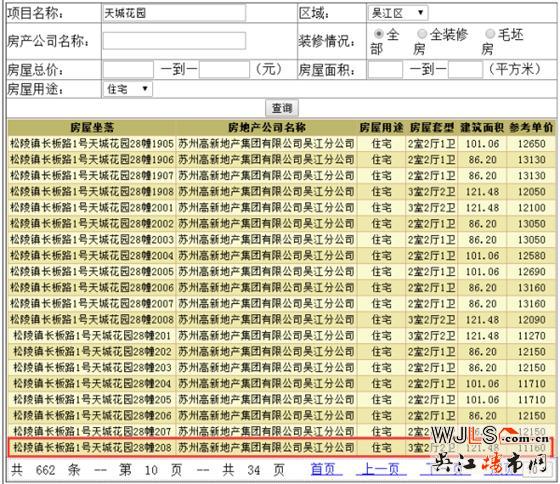
Task: Click the minimum 房屋面积 input field
Action: 385,69
